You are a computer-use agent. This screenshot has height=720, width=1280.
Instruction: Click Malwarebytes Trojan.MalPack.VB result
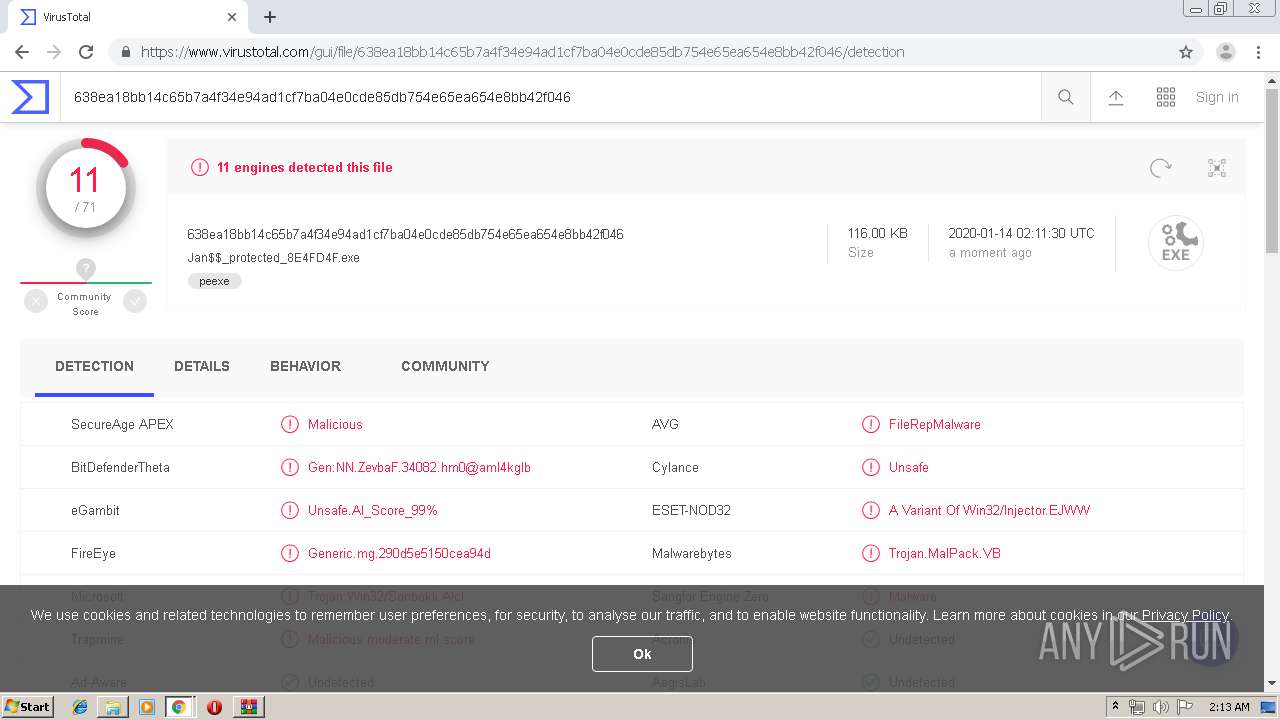tap(945, 553)
